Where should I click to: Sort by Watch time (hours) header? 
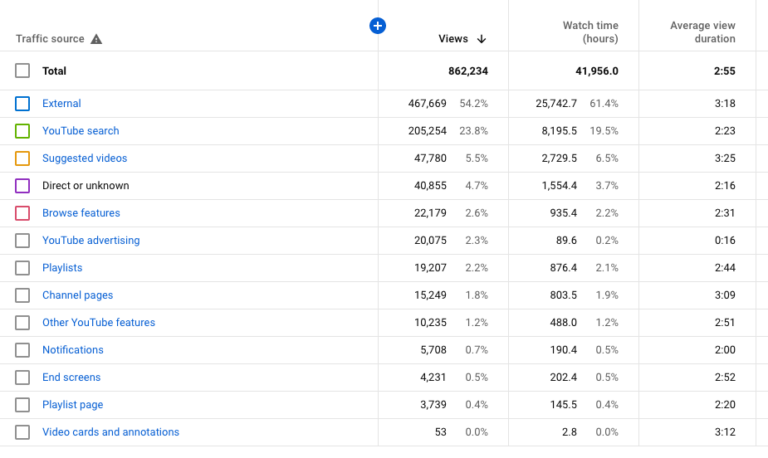pos(590,32)
